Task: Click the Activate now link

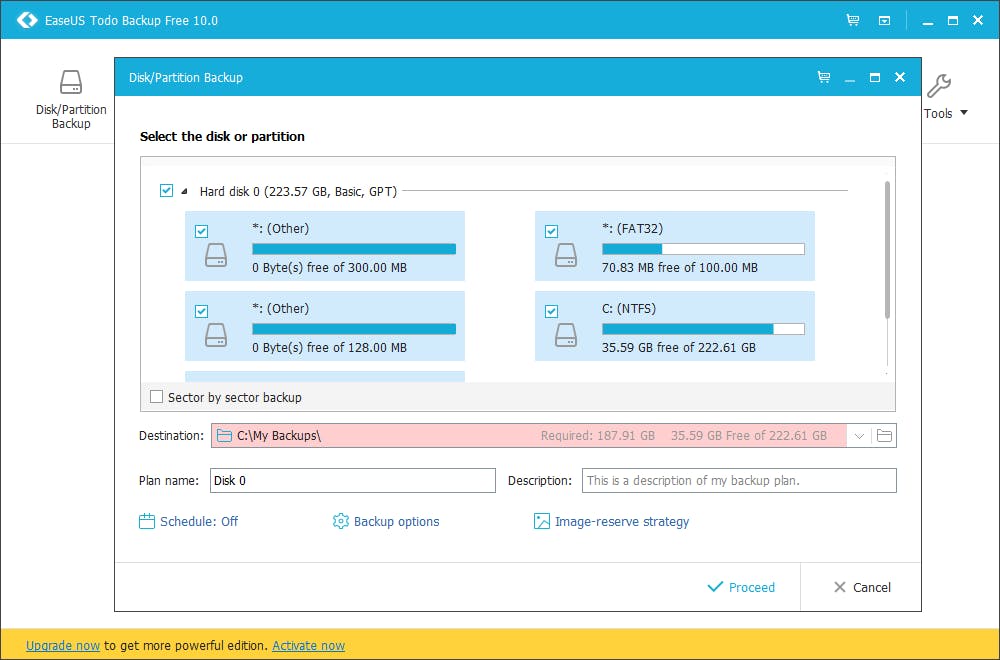Action: [309, 645]
